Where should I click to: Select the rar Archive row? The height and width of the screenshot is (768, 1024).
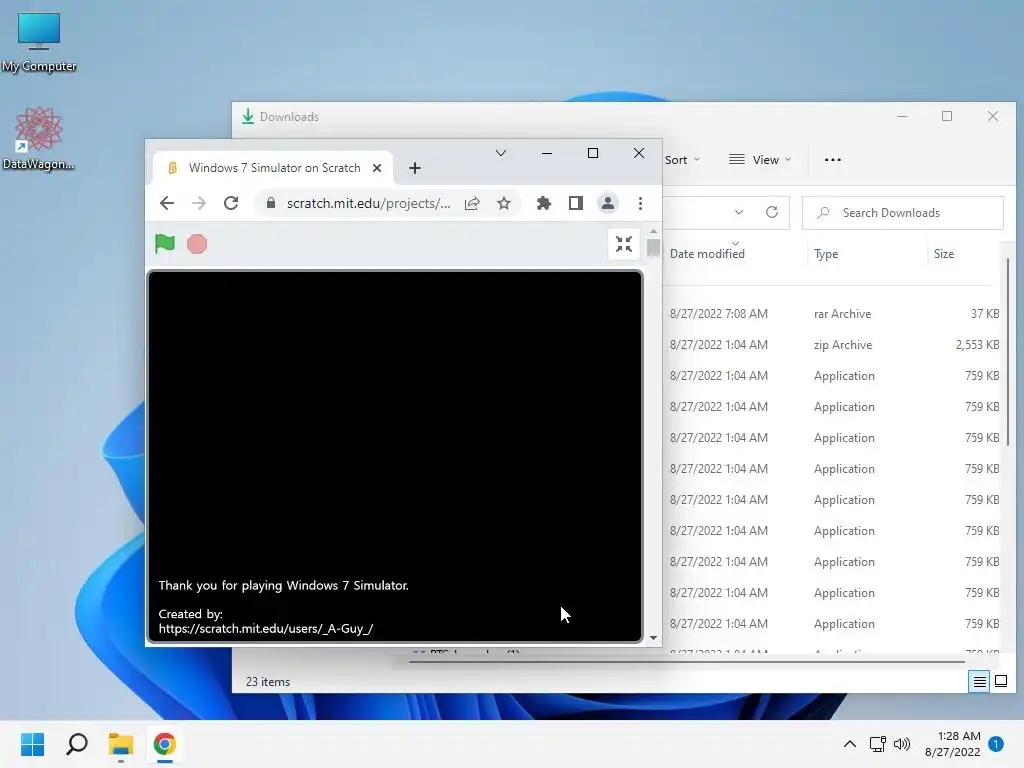pyautogui.click(x=834, y=313)
